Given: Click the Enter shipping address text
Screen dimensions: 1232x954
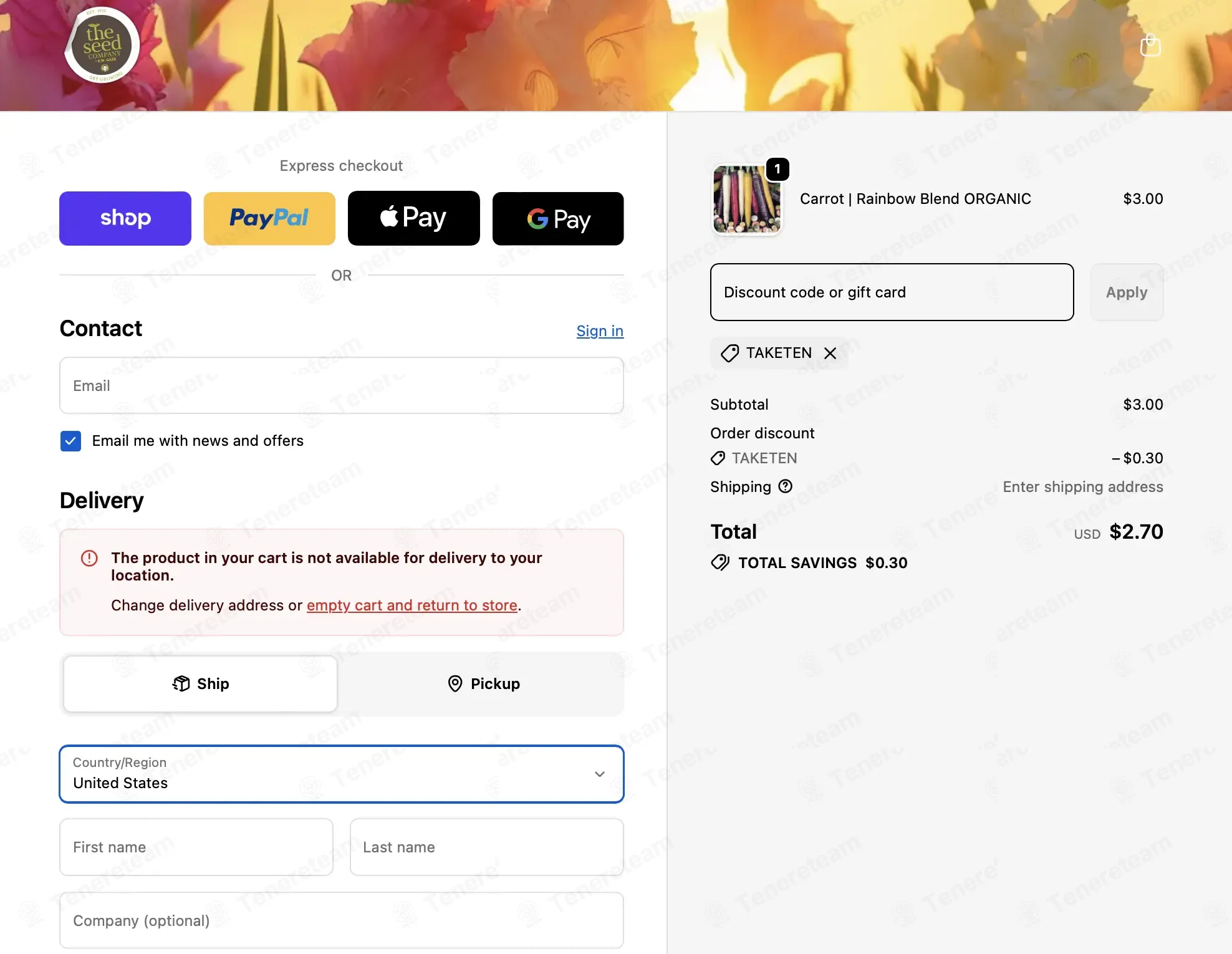Looking at the screenshot, I should click(1083, 487).
